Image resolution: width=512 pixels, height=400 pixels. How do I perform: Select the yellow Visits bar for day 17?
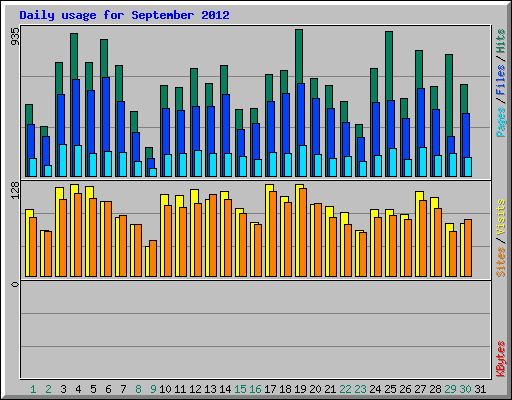[269, 188]
